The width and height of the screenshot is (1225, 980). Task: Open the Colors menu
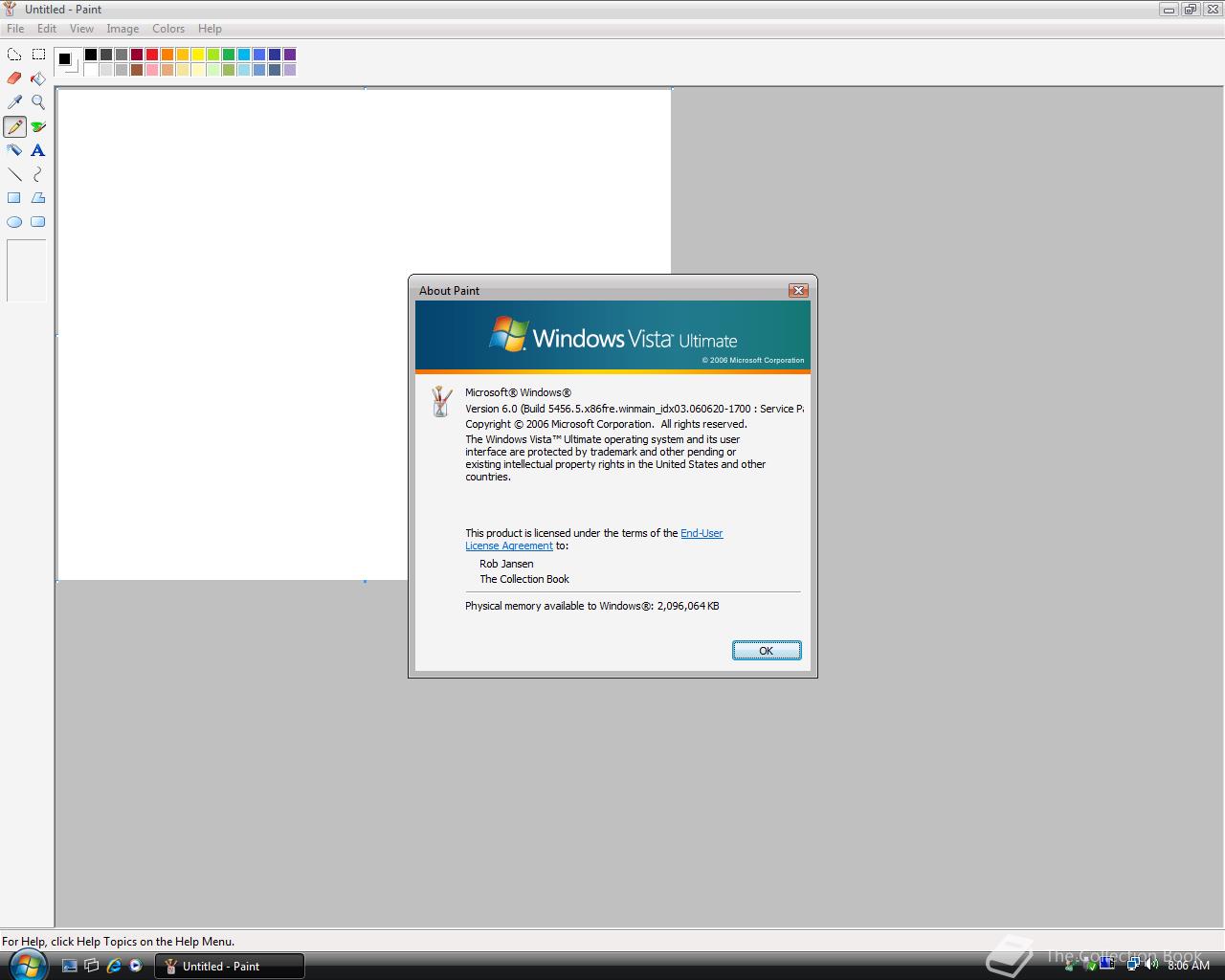click(168, 29)
